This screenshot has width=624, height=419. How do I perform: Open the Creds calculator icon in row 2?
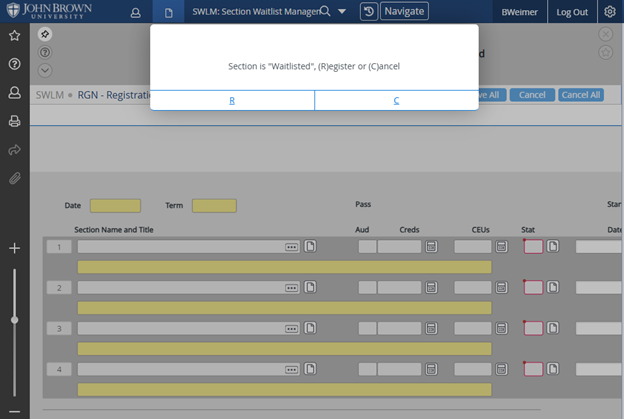431,287
